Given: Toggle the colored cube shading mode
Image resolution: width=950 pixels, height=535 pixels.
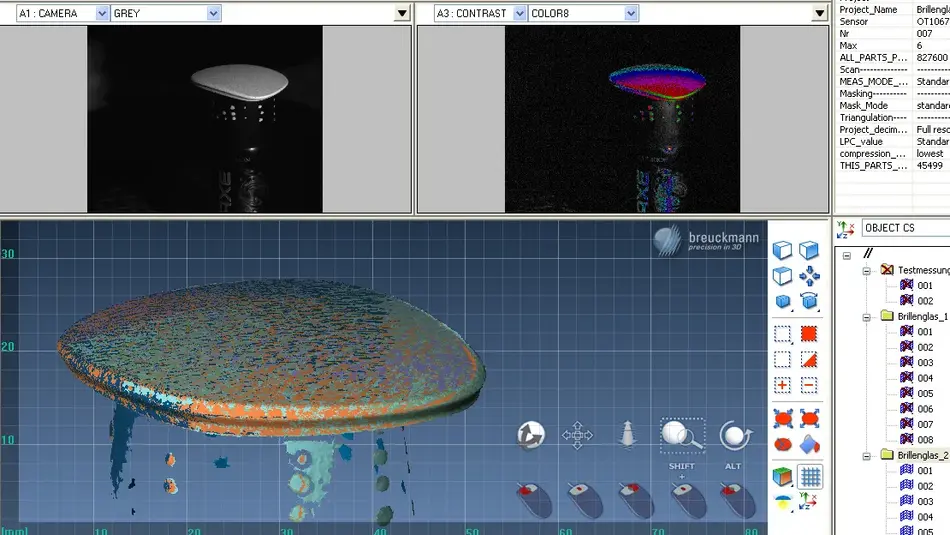Looking at the screenshot, I should click(783, 477).
